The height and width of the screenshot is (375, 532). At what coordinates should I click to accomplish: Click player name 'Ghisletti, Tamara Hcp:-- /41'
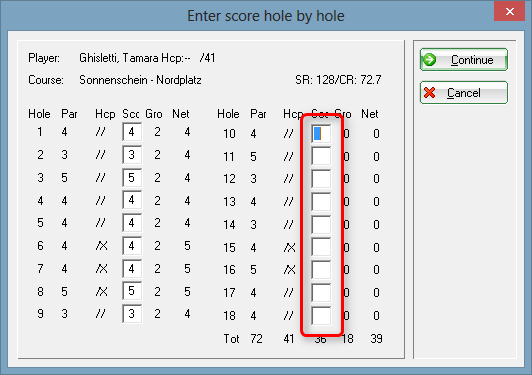coord(147,58)
